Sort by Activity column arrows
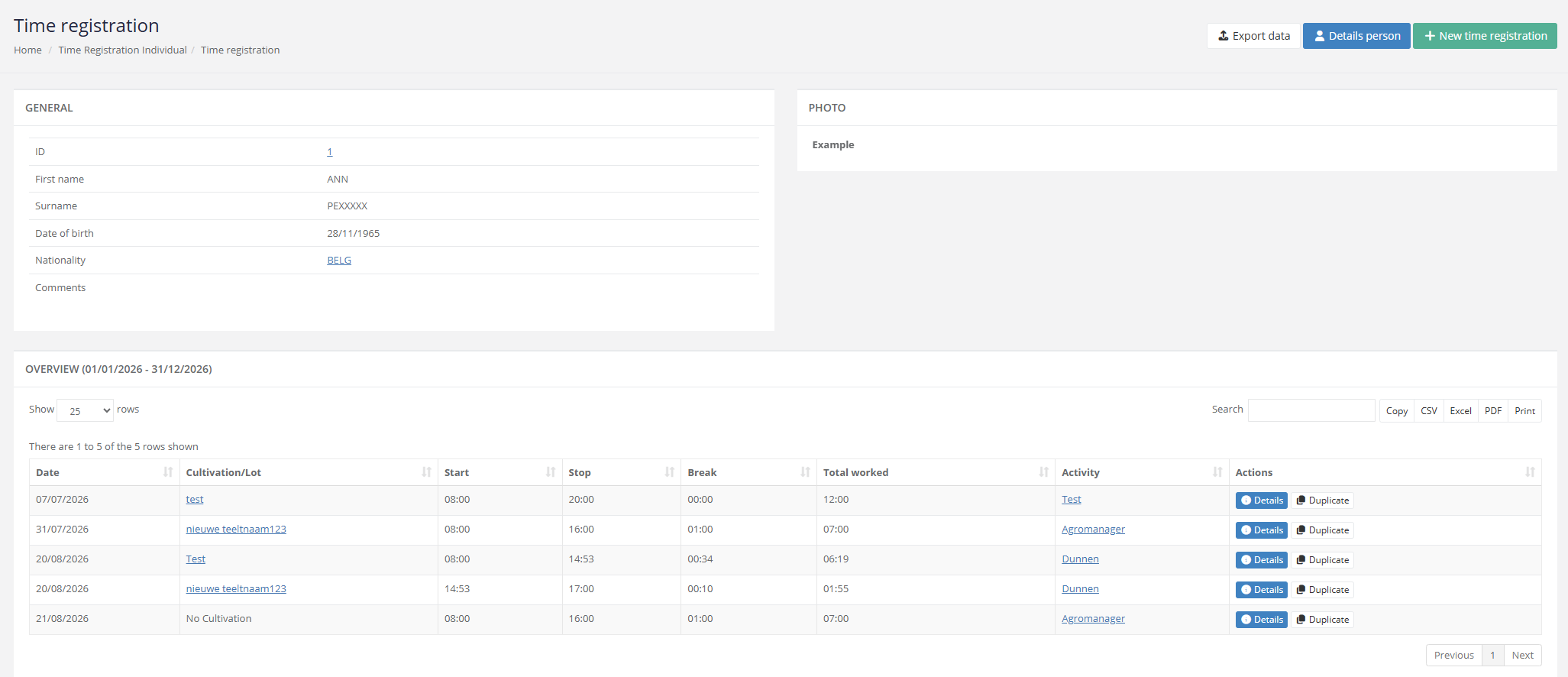The height and width of the screenshot is (677, 1568). coord(1217,472)
